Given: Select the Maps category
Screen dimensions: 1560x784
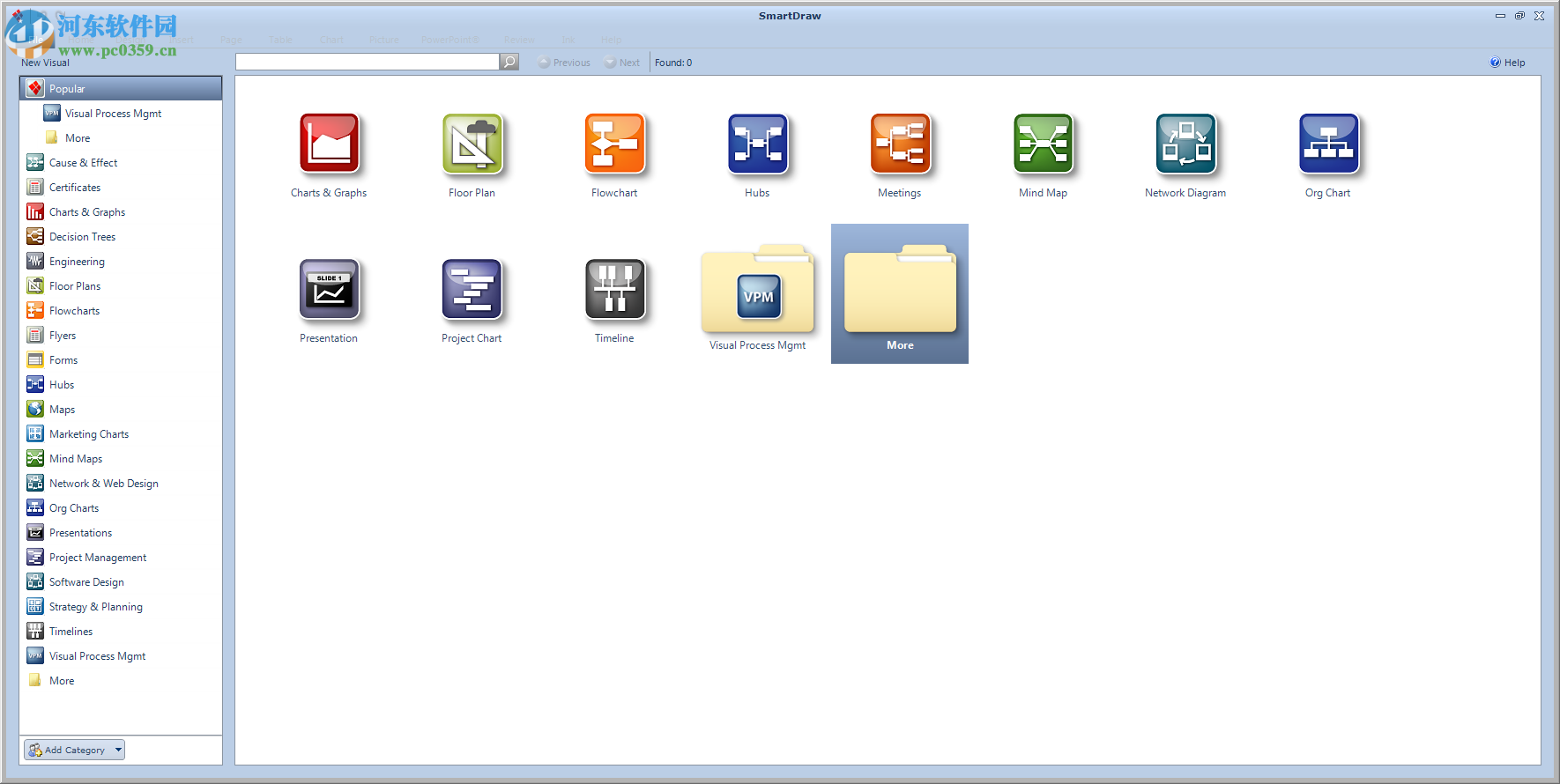Looking at the screenshot, I should click(x=62, y=410).
